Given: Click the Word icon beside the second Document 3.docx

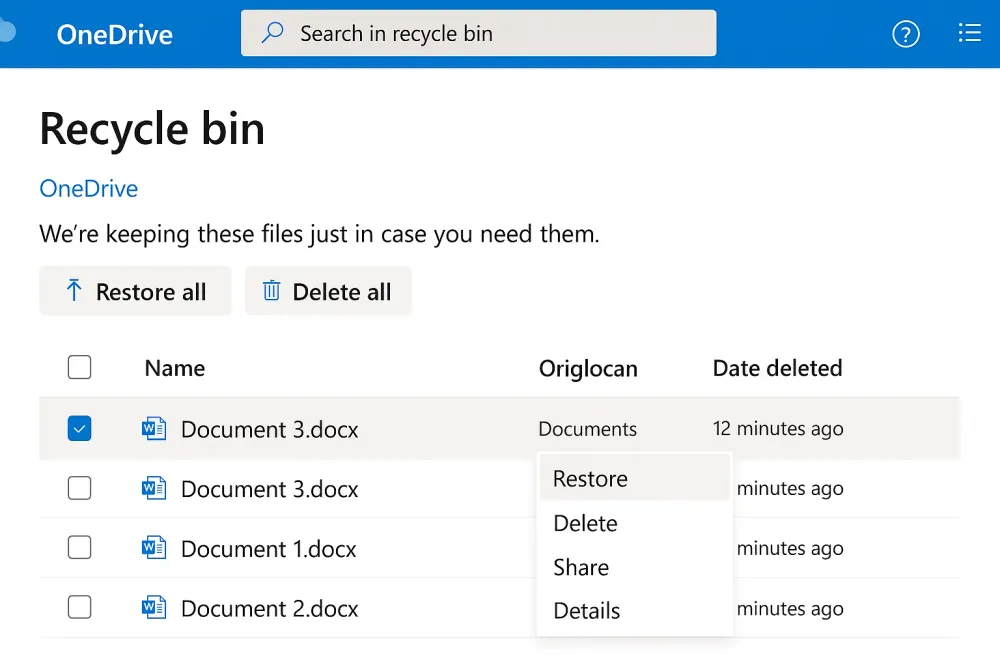Looking at the screenshot, I should pyautogui.click(x=156, y=488).
